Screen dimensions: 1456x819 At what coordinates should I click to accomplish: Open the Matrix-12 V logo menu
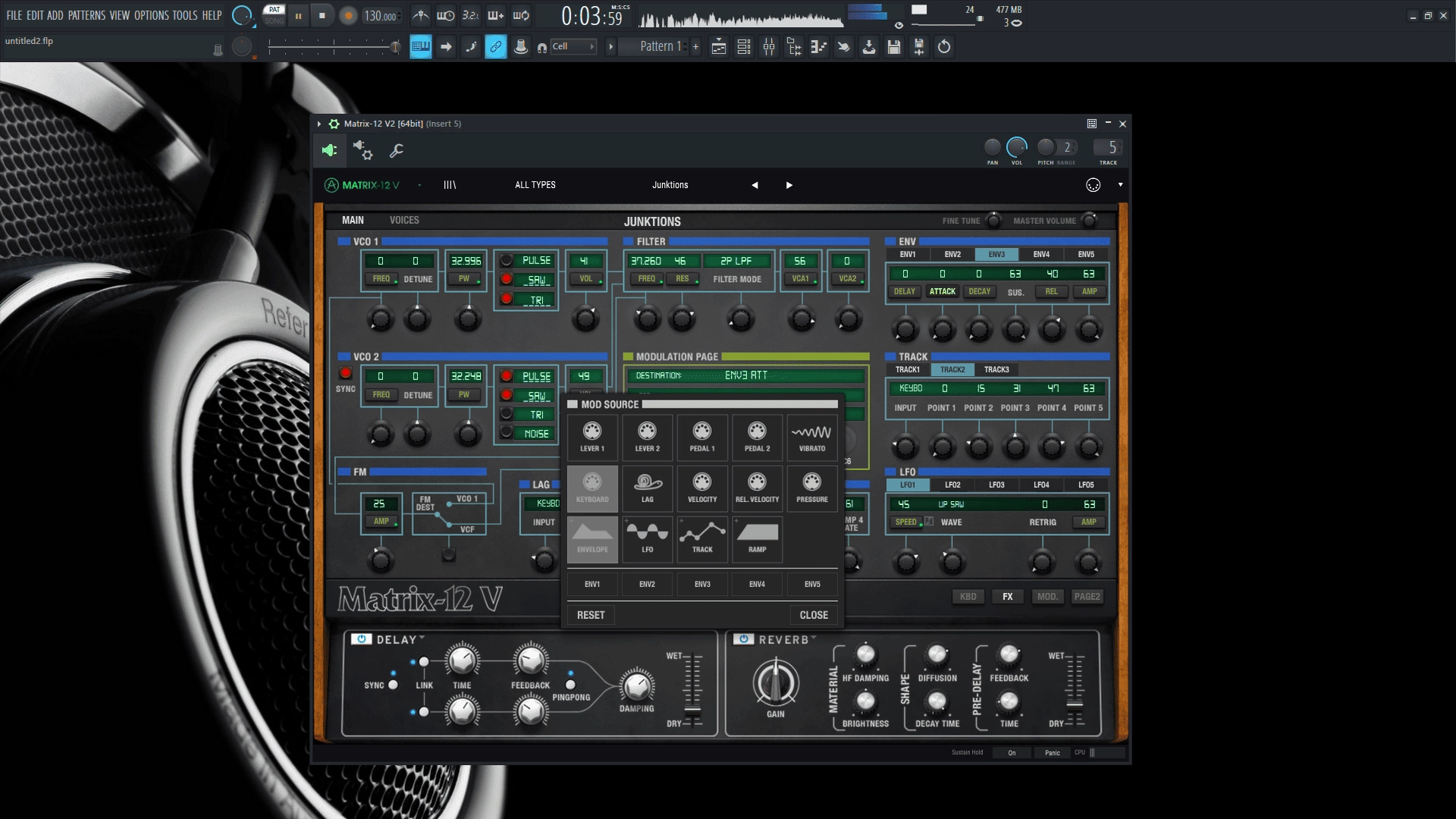[362, 185]
